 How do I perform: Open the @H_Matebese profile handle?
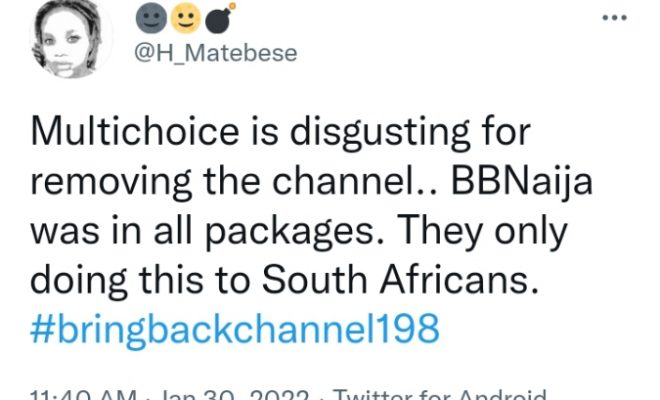214,54
